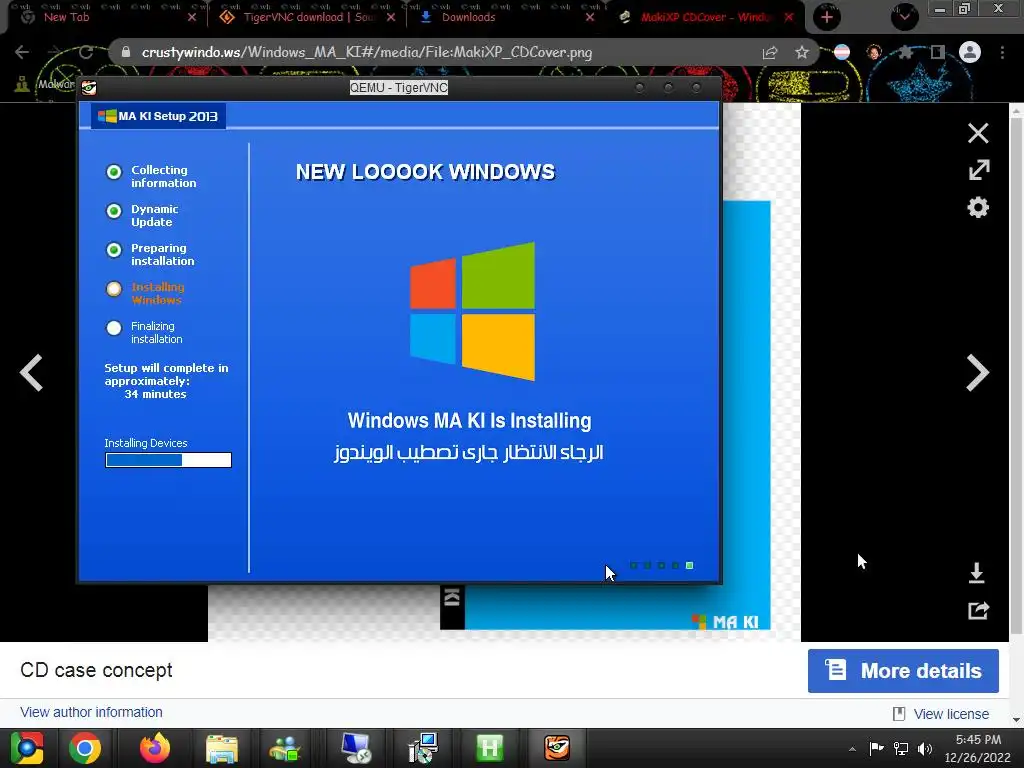Screen dimensions: 1024x768
Task: Reload the current page
Action: pos(86,52)
